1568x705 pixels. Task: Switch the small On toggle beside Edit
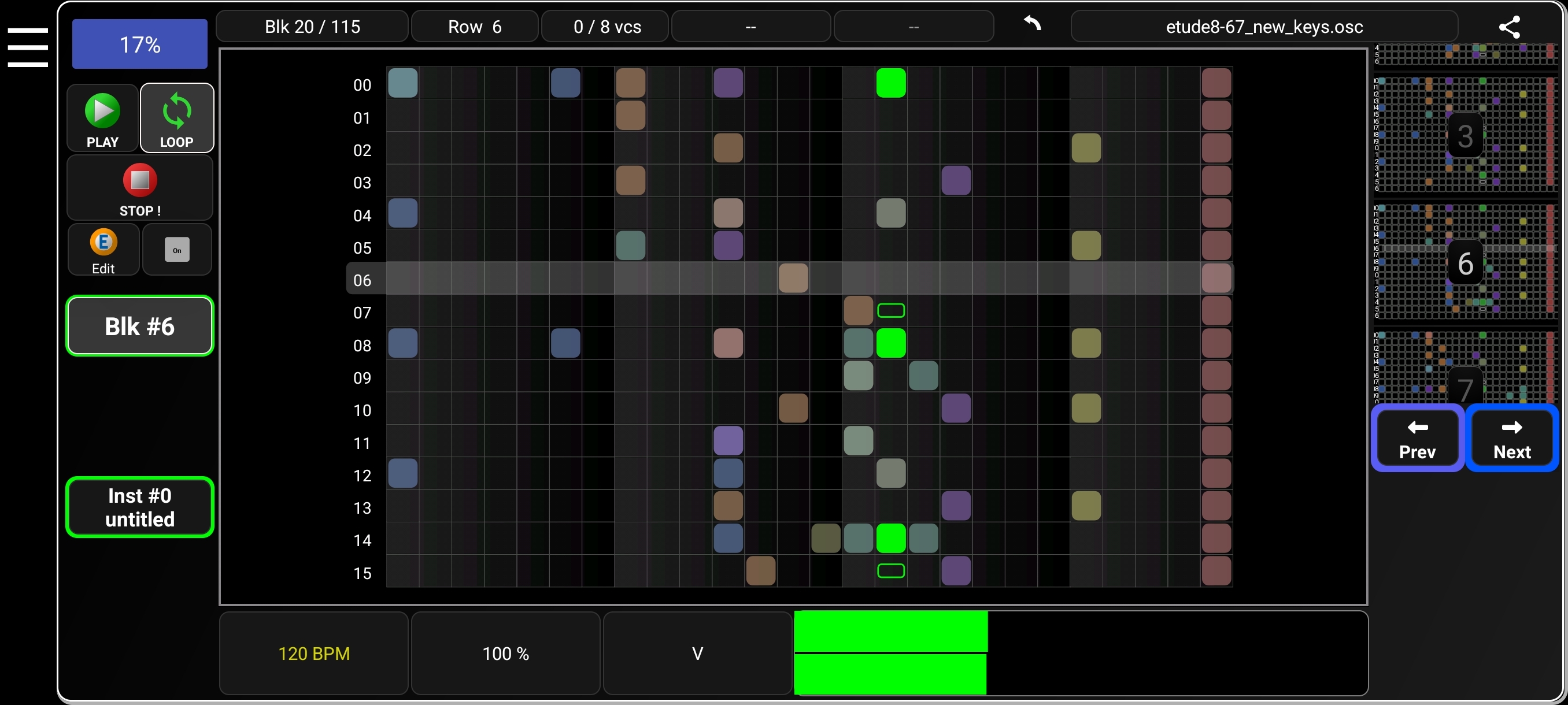[176, 250]
